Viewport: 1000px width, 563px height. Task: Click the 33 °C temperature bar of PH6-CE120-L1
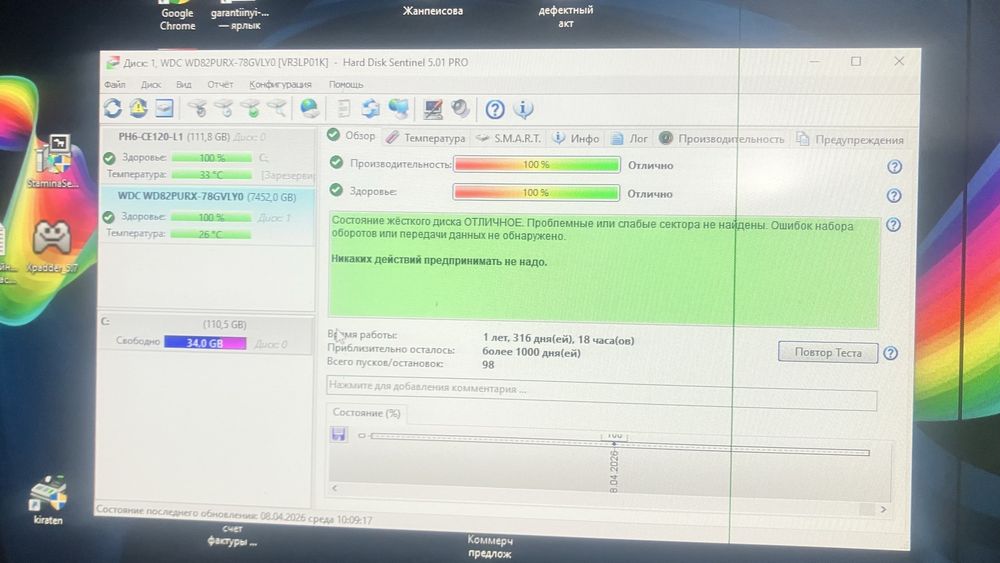click(212, 175)
